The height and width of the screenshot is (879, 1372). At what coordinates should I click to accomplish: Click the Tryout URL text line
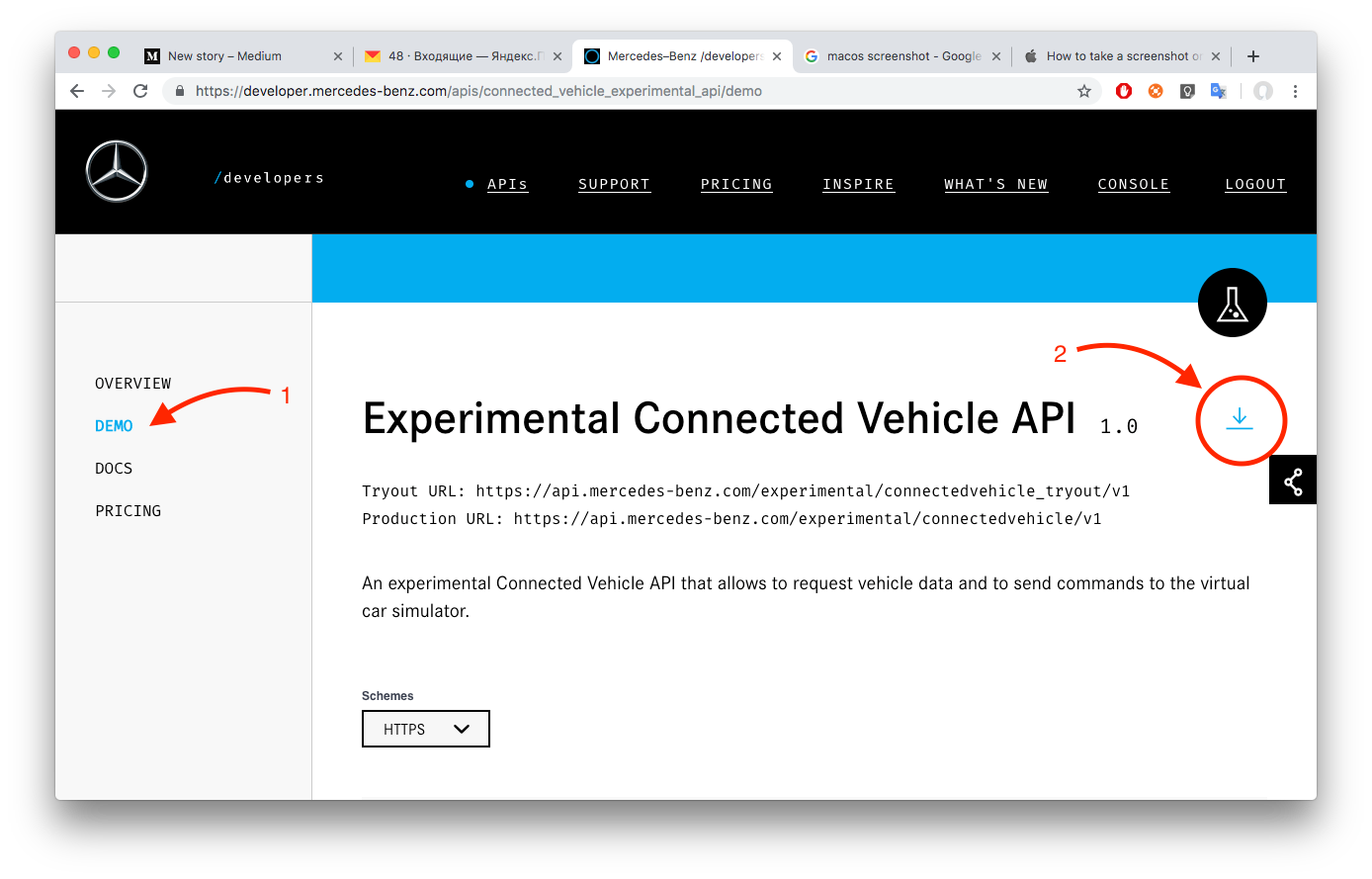(746, 490)
